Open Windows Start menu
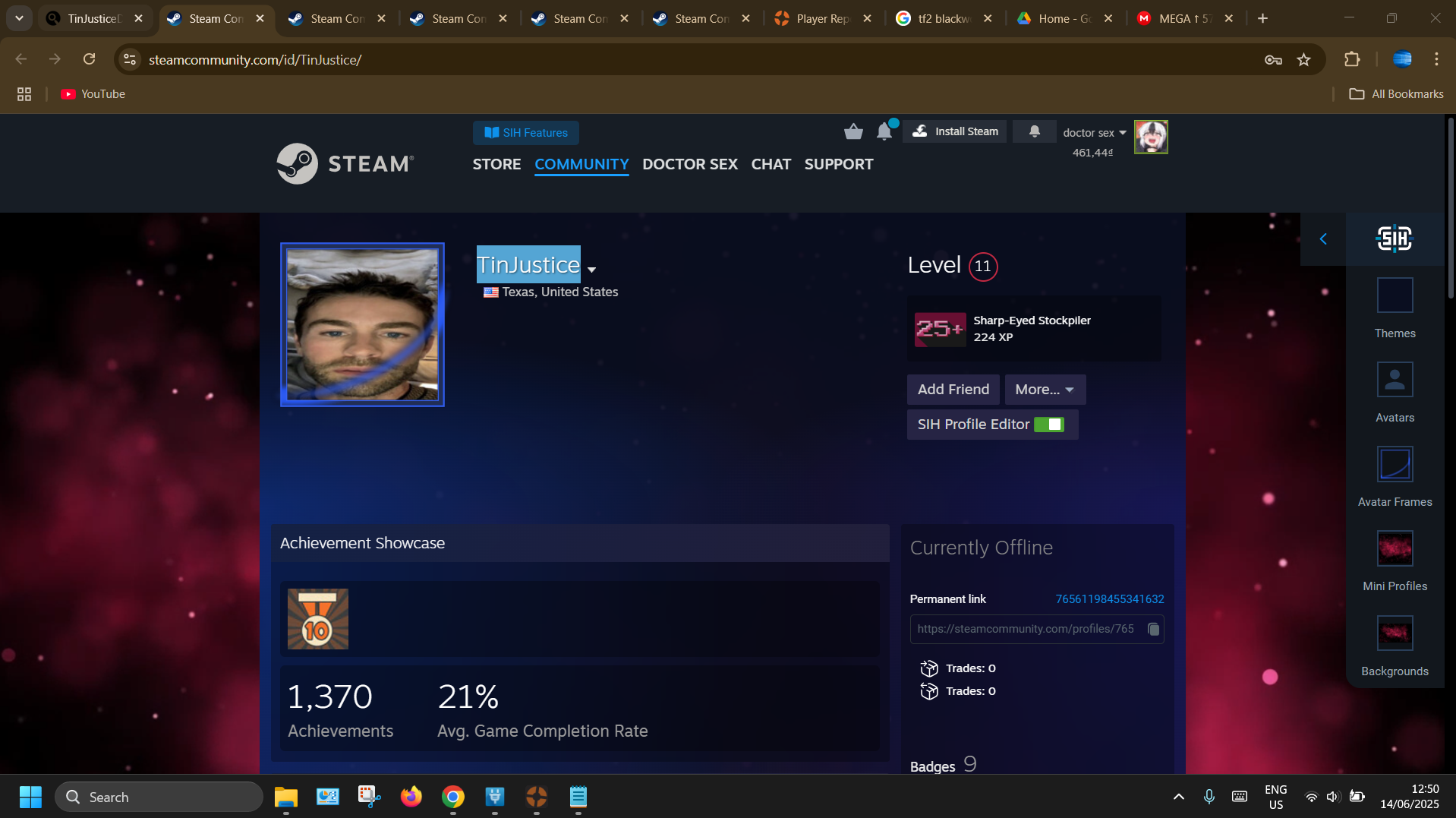Screen dimensions: 1456x818 pos(30,797)
